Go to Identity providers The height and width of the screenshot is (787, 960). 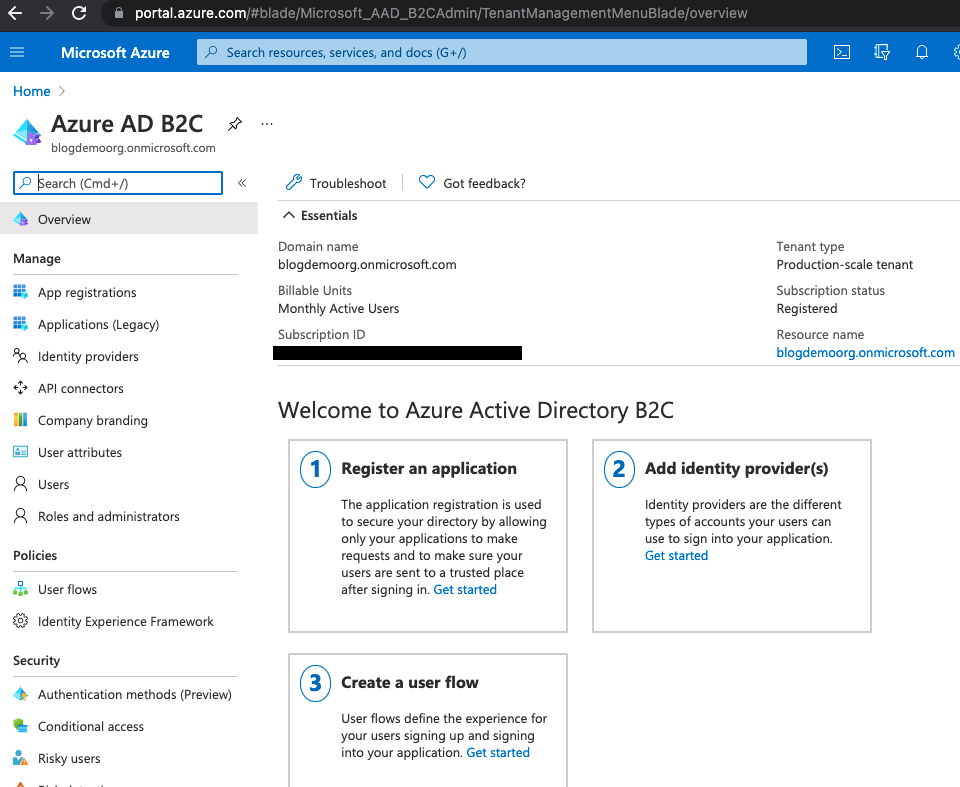[x=88, y=356]
